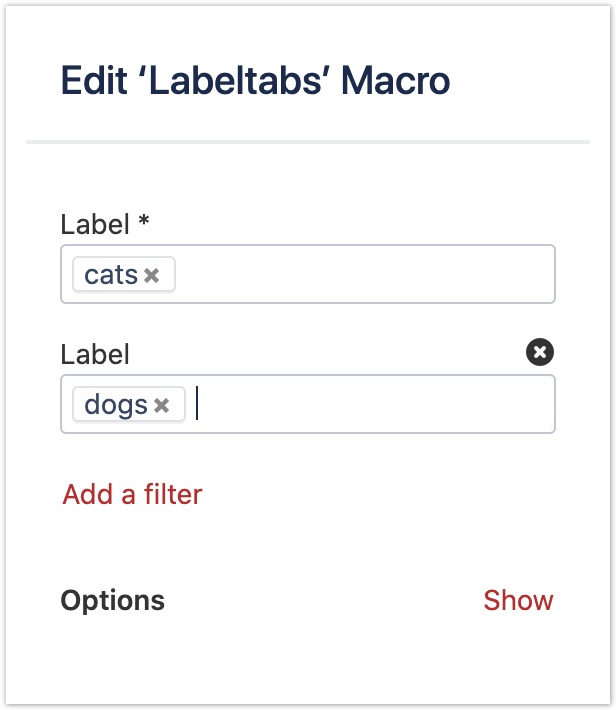Show the Options section
The width and height of the screenshot is (616, 710).
[518, 600]
